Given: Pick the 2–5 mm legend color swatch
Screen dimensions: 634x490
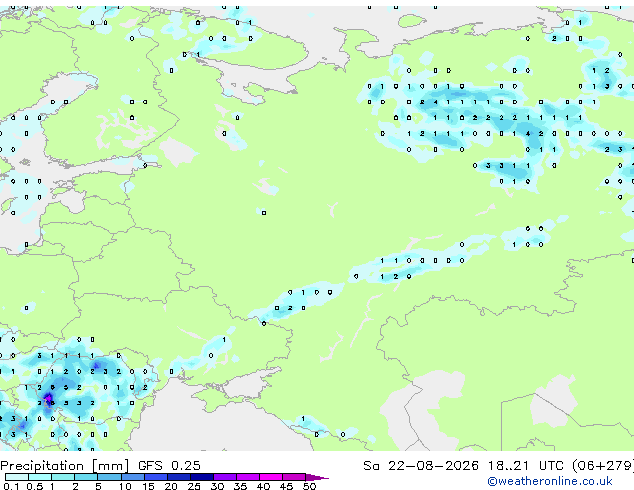Looking at the screenshot, I should point(86,477).
